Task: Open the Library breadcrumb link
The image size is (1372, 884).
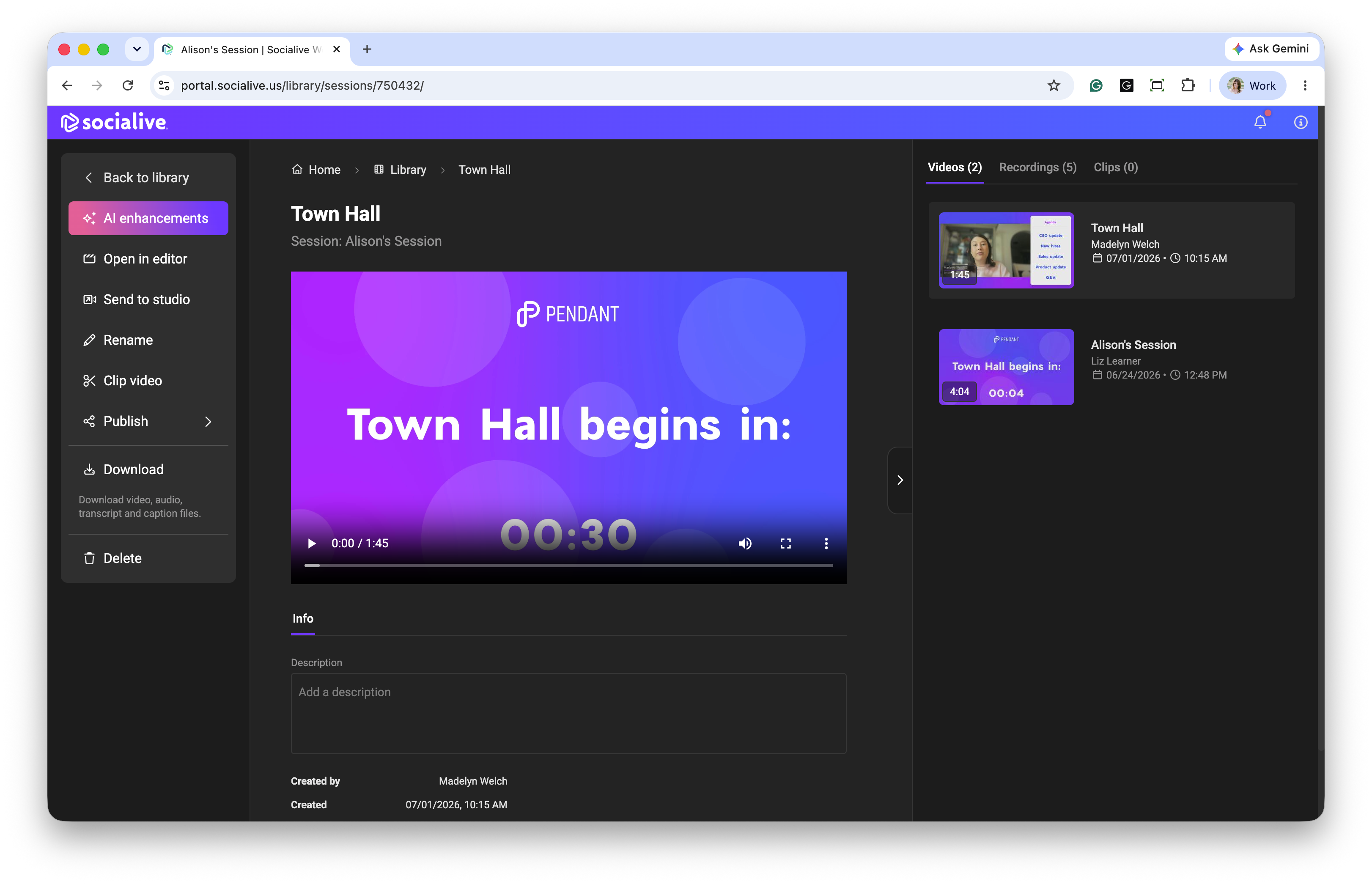Action: [x=400, y=170]
